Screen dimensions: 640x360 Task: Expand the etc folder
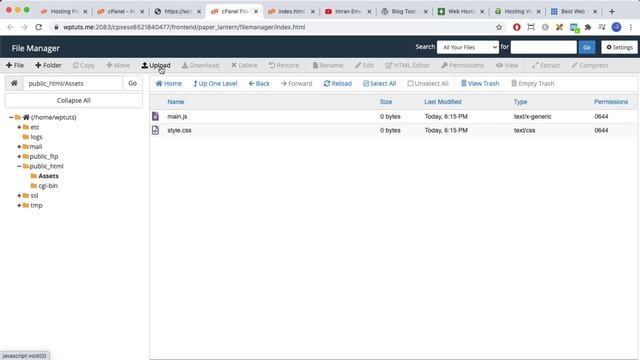(19, 127)
